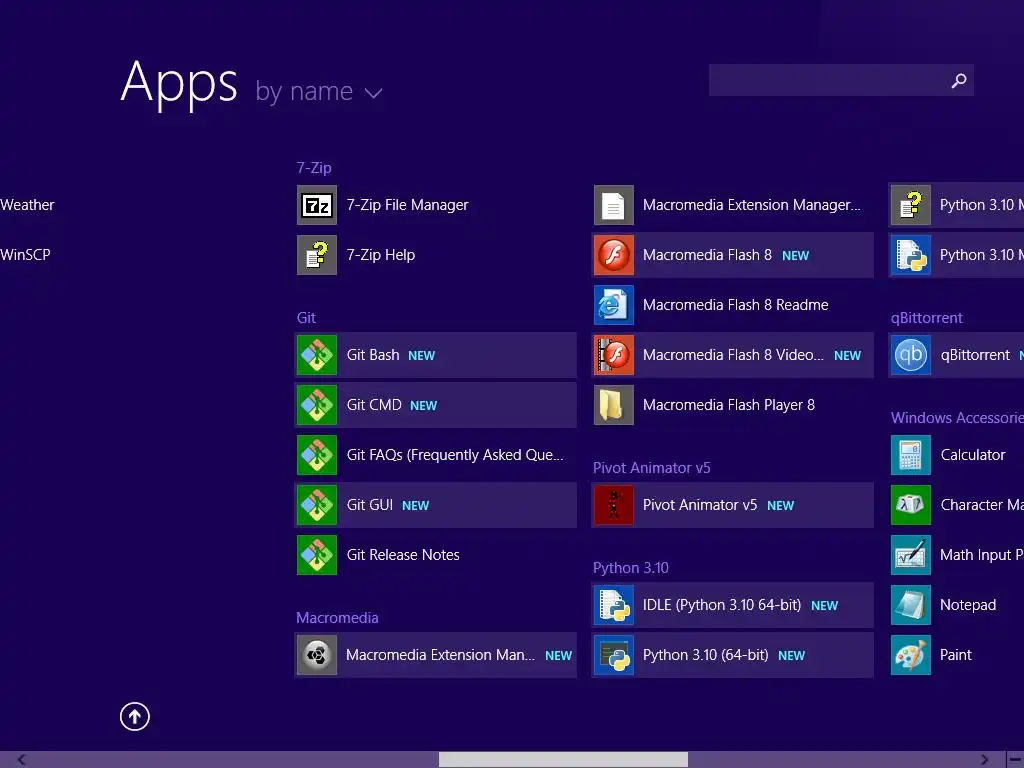Select the Pivot Animator v5 group header

(x=651, y=468)
